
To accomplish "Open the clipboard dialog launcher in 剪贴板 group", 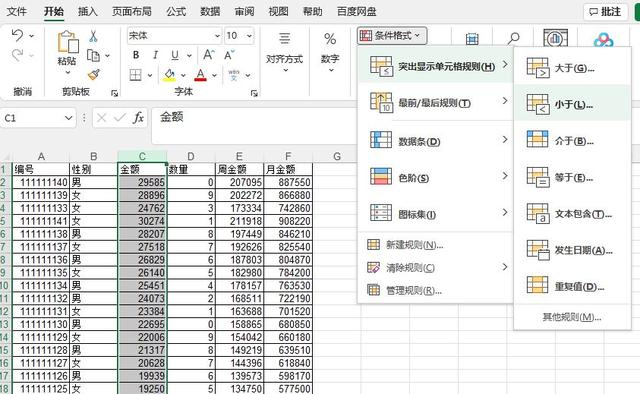I will point(115,93).
